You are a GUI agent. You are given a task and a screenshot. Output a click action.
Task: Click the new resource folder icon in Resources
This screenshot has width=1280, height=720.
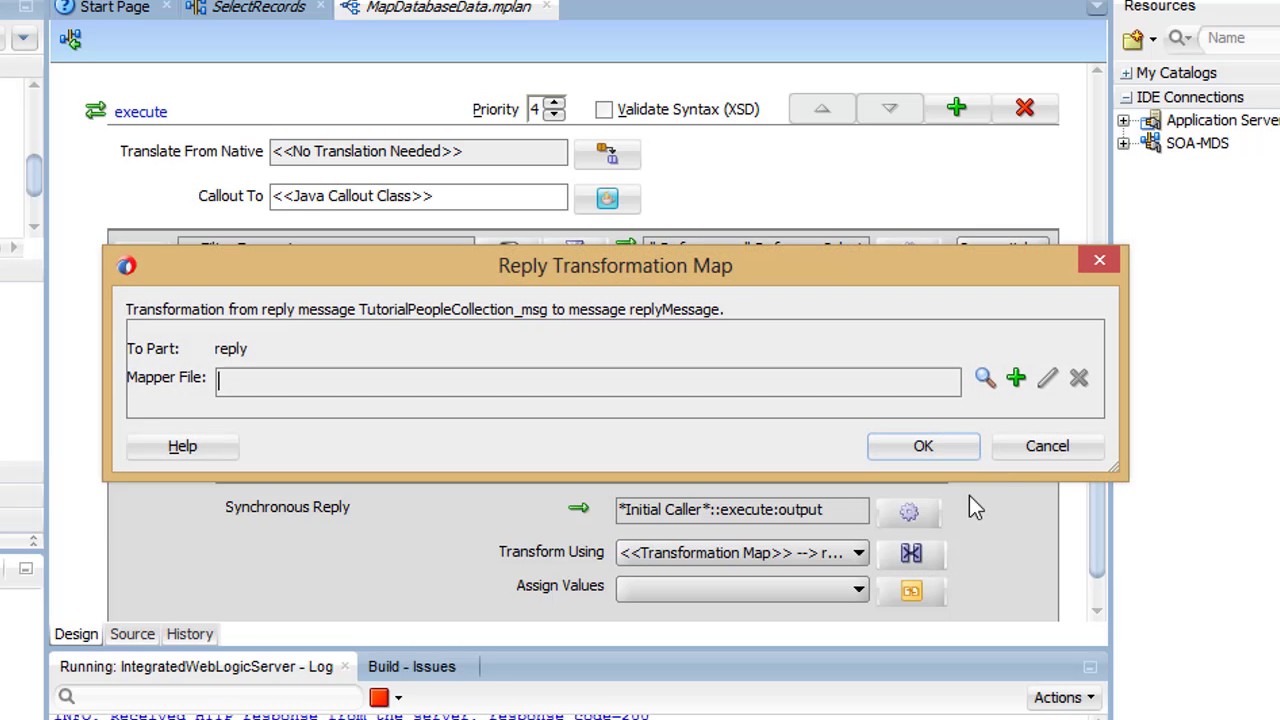[1133, 39]
